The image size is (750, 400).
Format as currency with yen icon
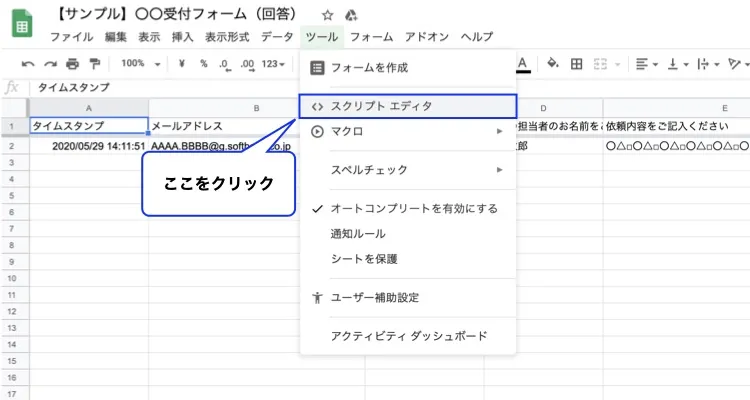click(182, 63)
